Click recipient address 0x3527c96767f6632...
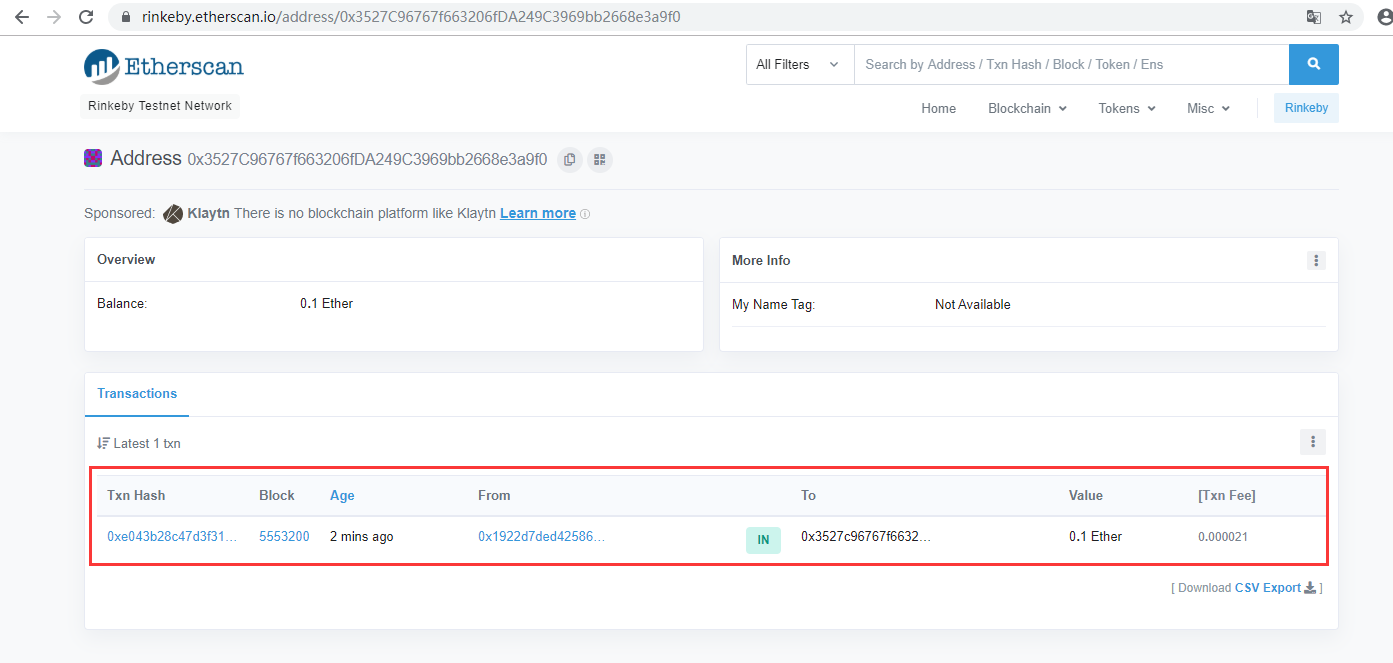The width and height of the screenshot is (1393, 663). [x=866, y=537]
